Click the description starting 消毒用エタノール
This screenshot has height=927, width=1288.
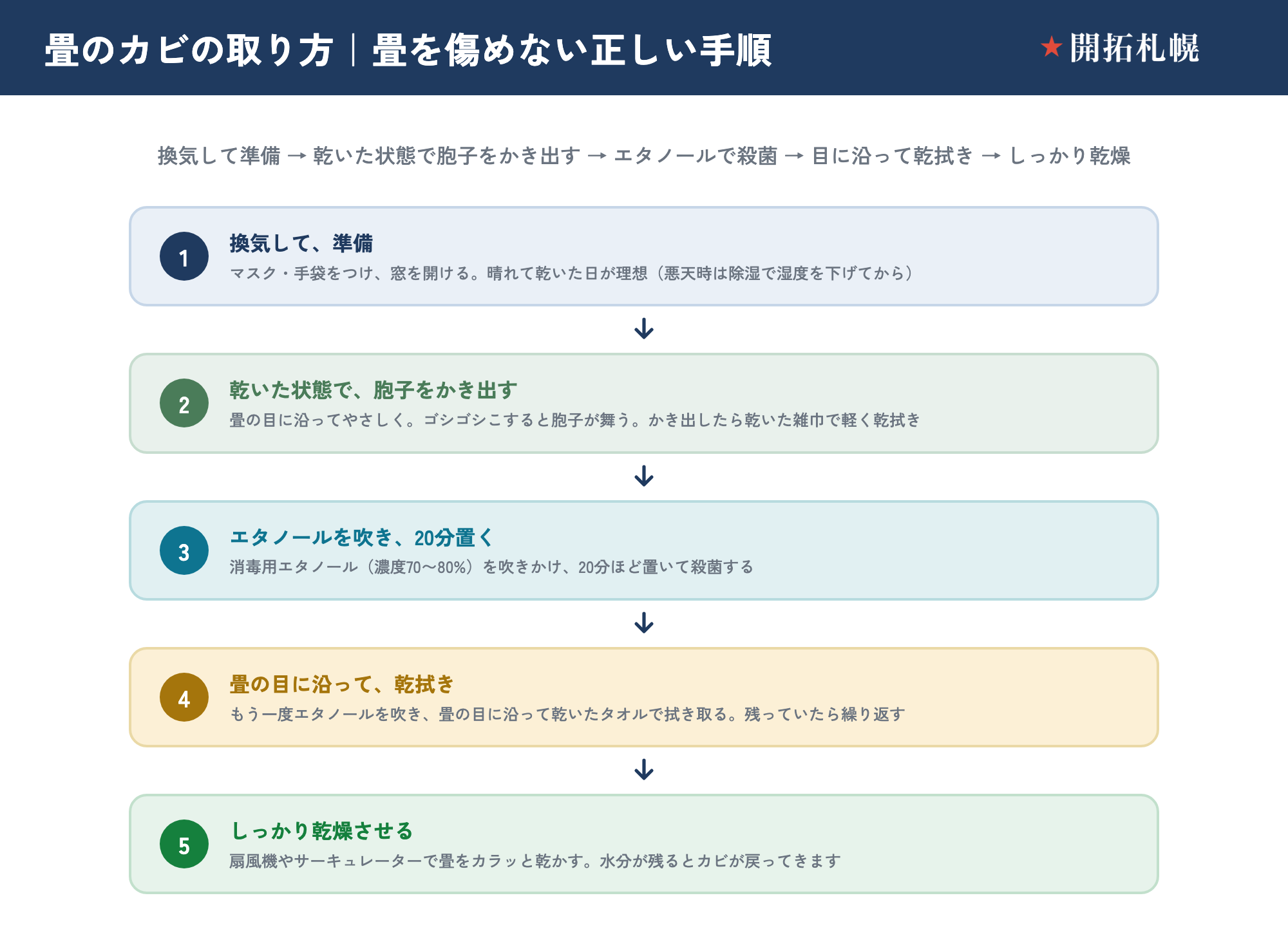click(492, 567)
